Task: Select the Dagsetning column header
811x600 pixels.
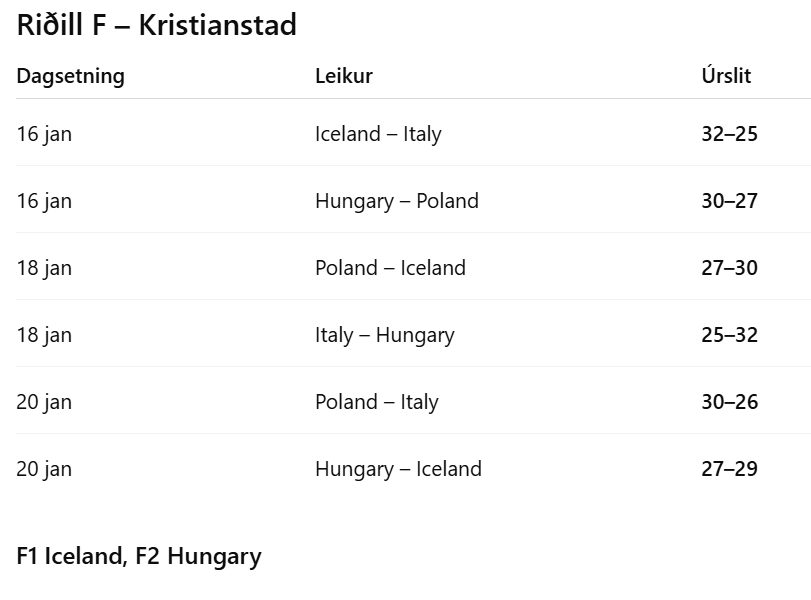Action: [70, 76]
